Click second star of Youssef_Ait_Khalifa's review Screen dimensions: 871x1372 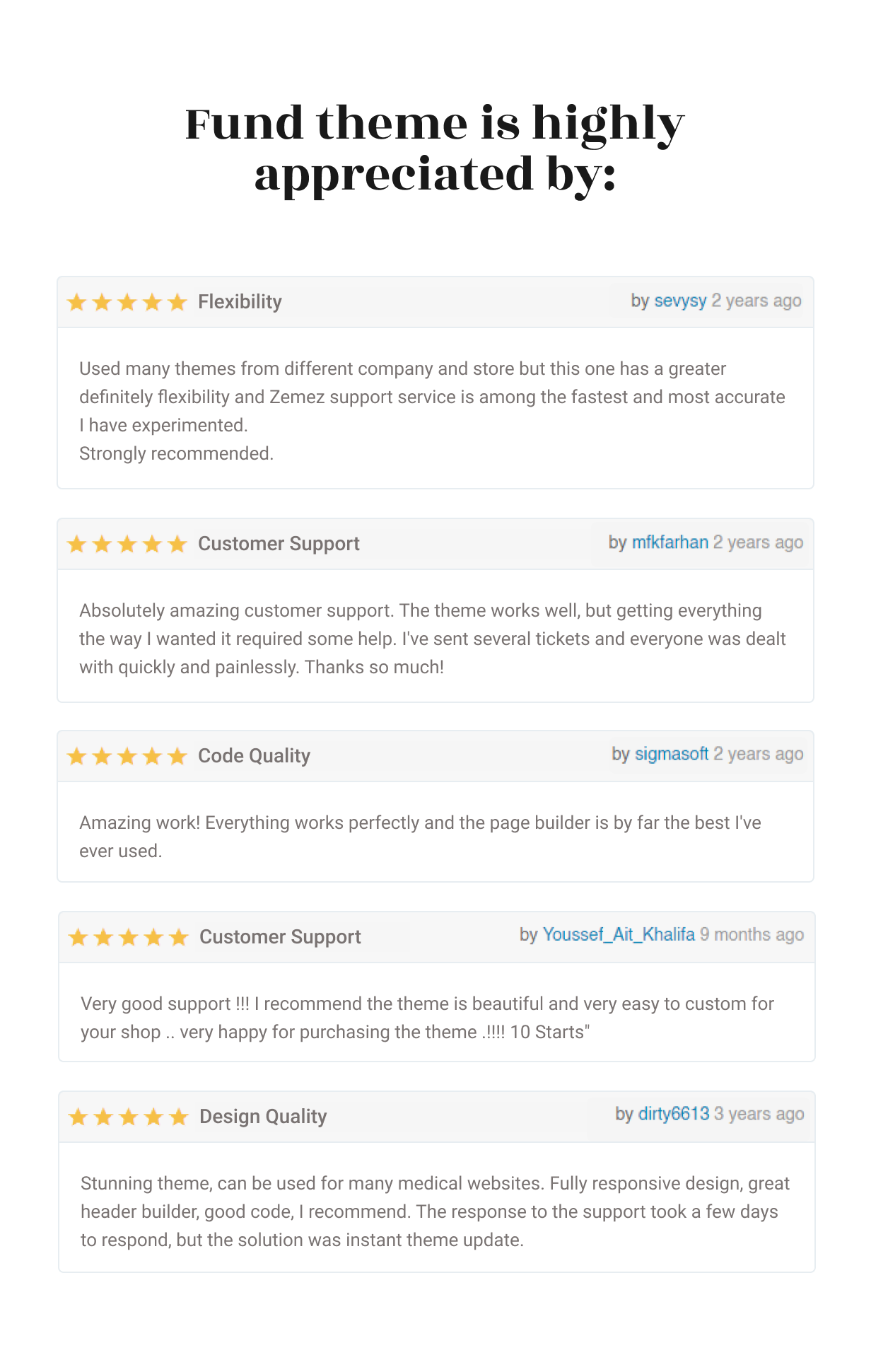coord(103,938)
